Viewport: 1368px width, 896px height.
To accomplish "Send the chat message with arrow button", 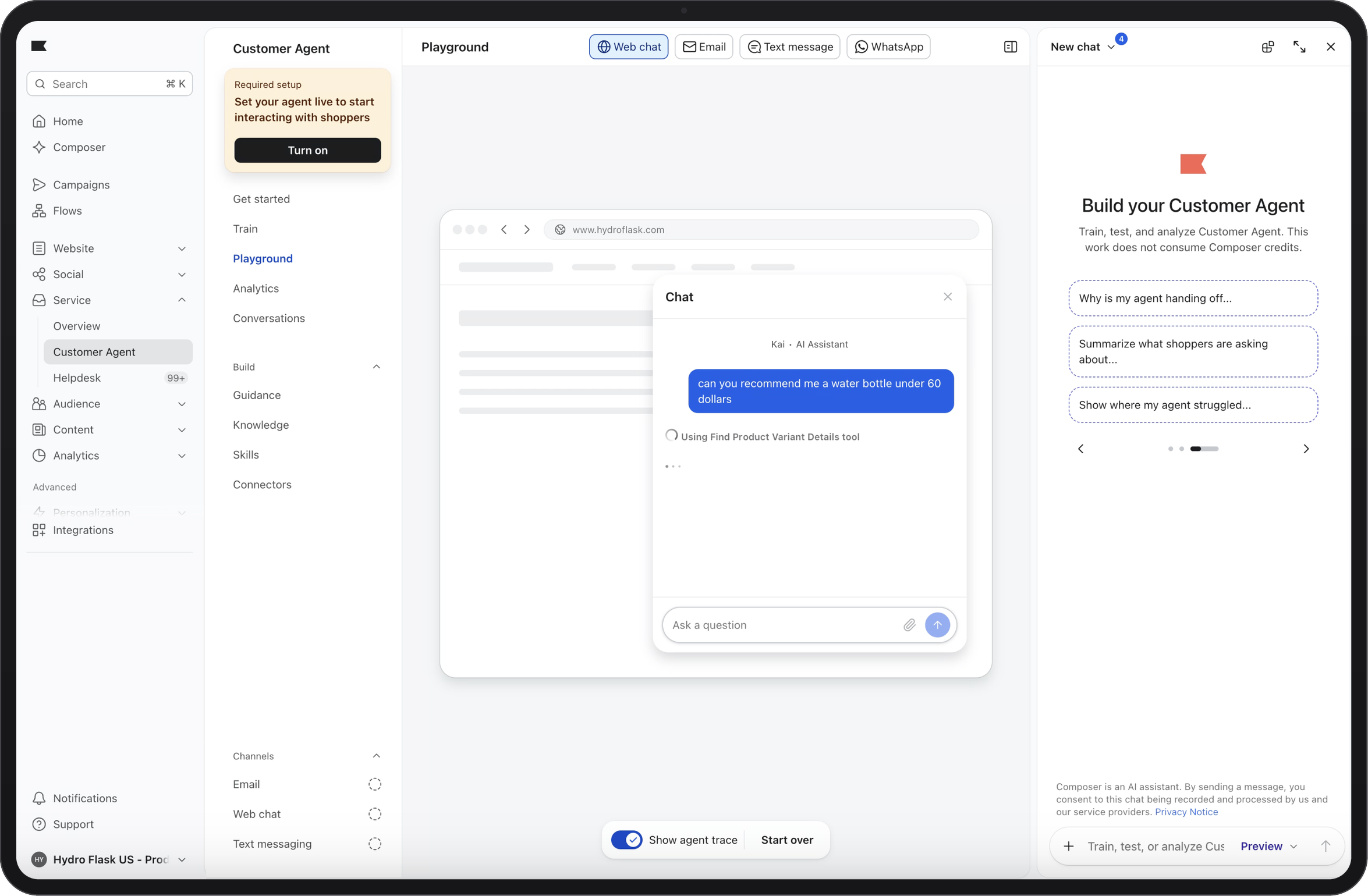I will click(x=937, y=625).
